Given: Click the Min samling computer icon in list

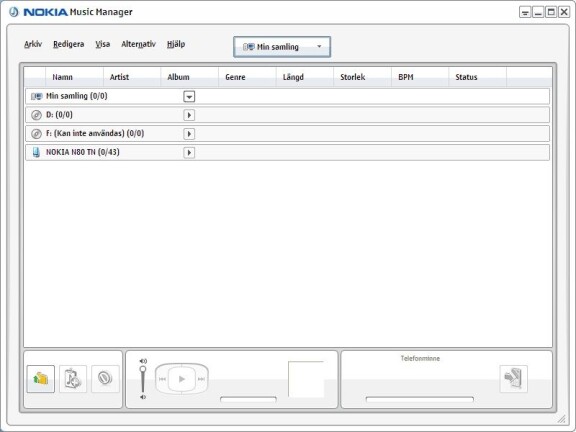Looking at the screenshot, I should pyautogui.click(x=36, y=97).
